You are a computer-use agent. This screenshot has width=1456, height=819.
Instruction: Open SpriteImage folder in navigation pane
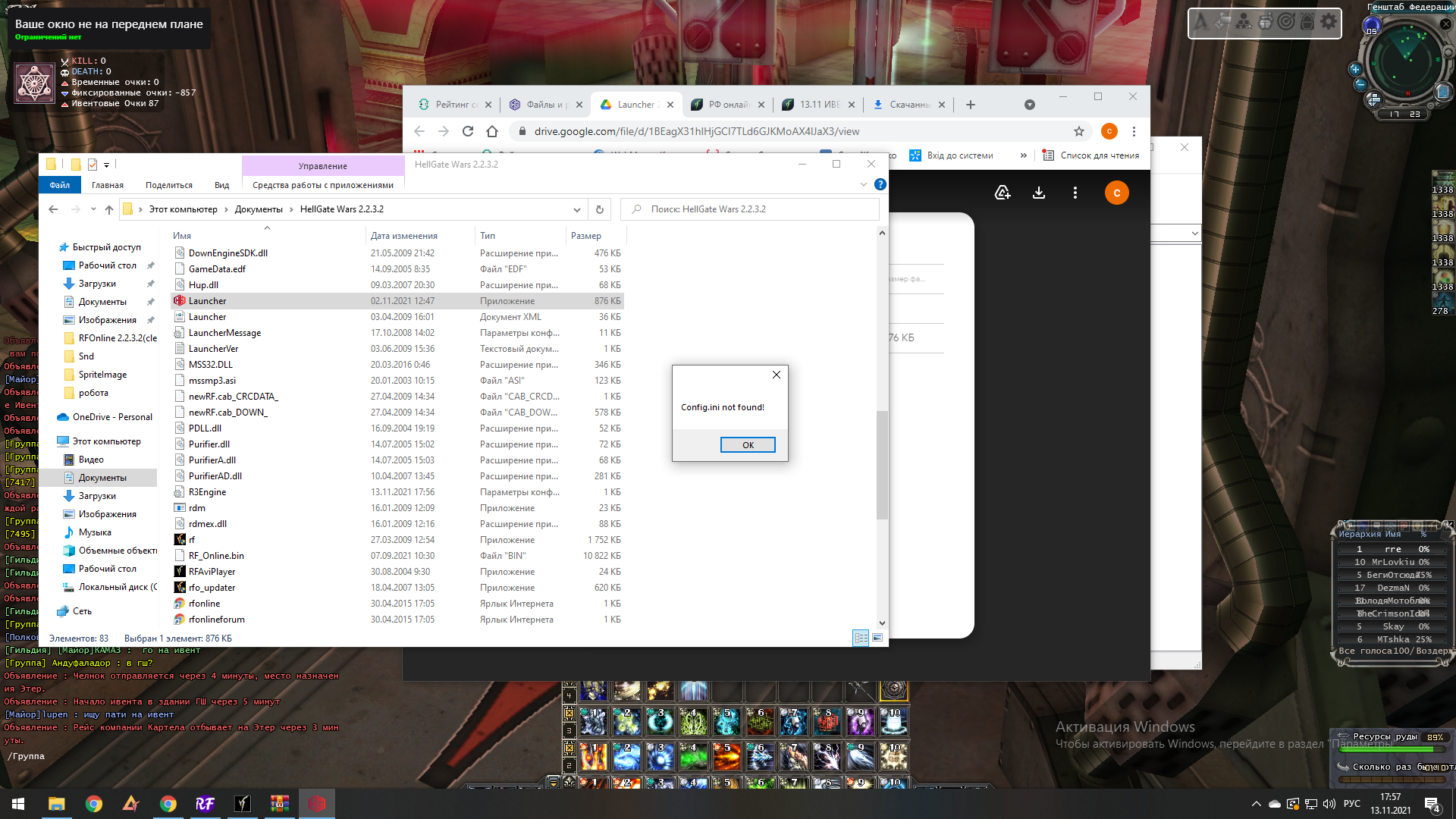point(102,375)
